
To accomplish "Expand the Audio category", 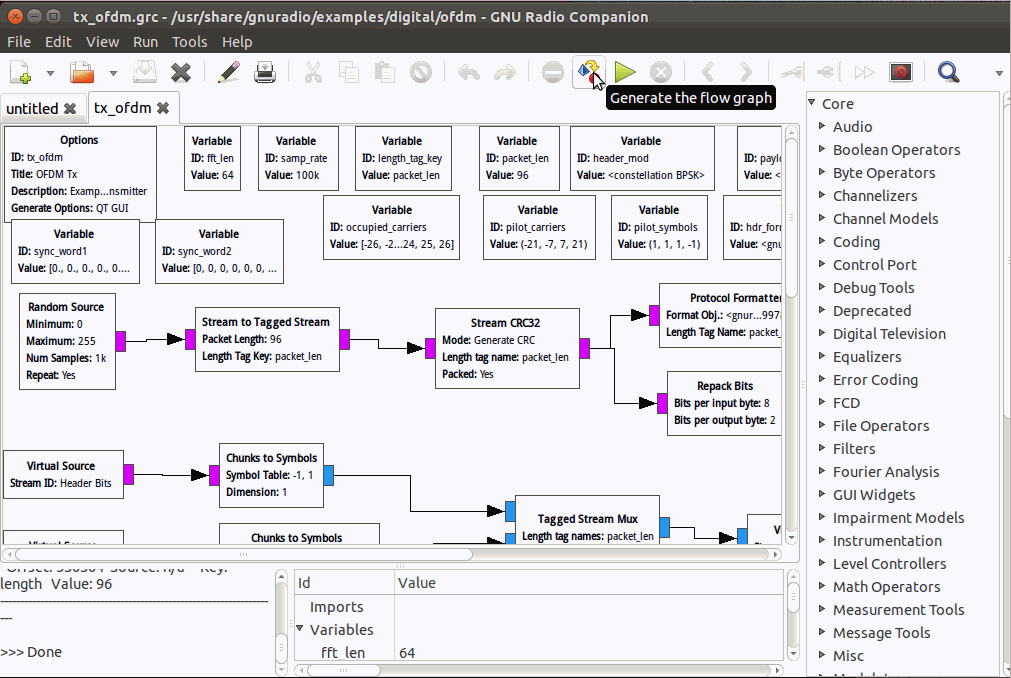I will point(821,126).
